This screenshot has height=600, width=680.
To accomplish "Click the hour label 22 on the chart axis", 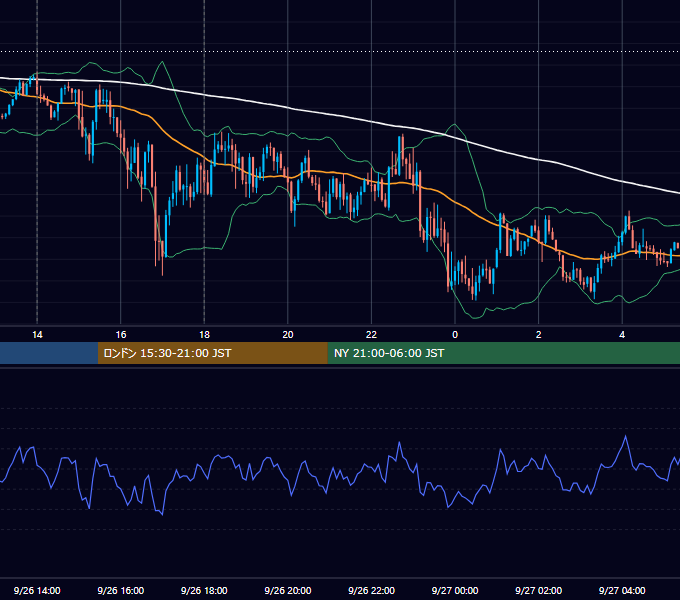I will (x=371, y=335).
